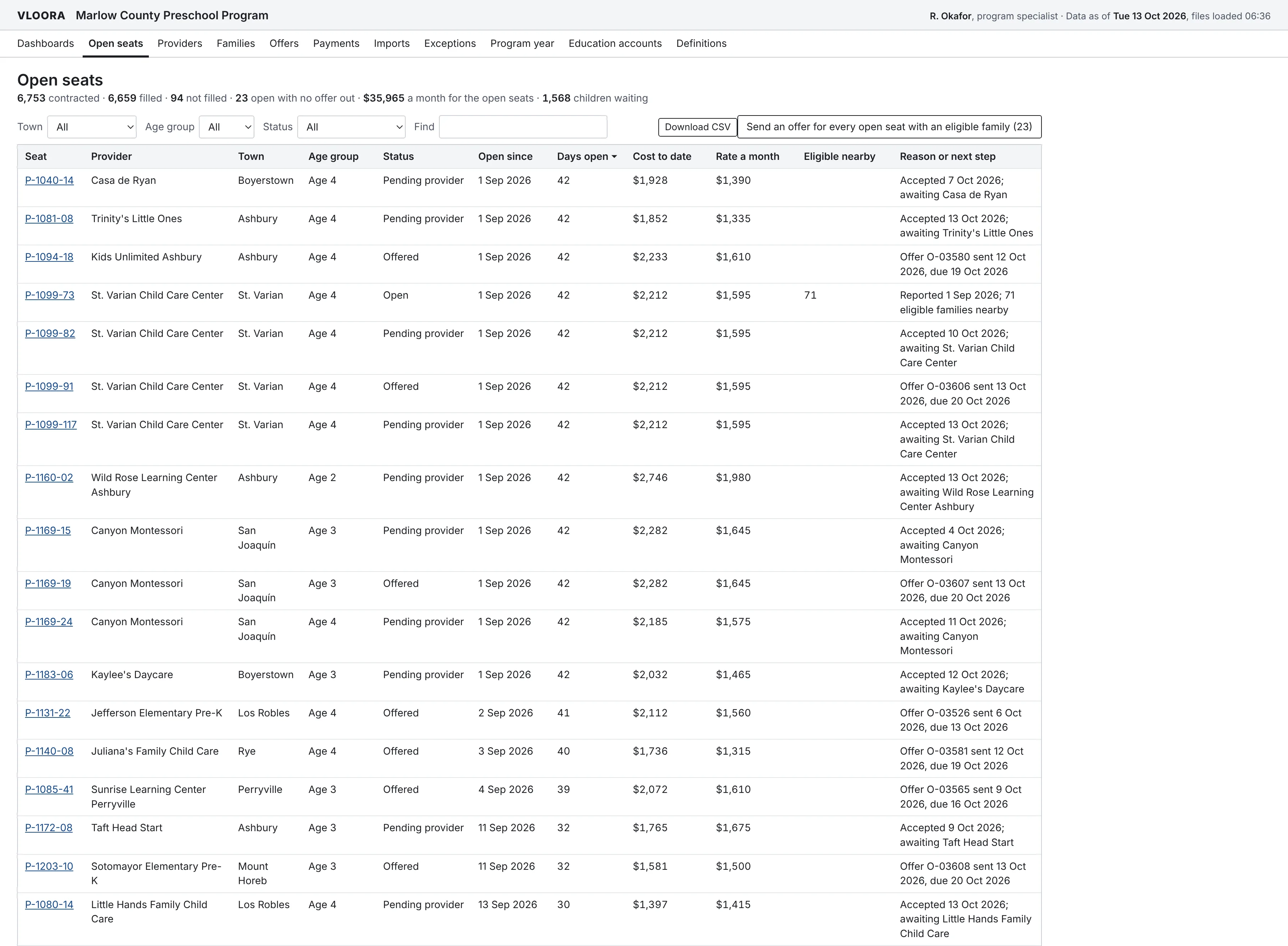Click the Cost to date column header
This screenshot has width=1288, height=946.
pyautogui.click(x=662, y=156)
